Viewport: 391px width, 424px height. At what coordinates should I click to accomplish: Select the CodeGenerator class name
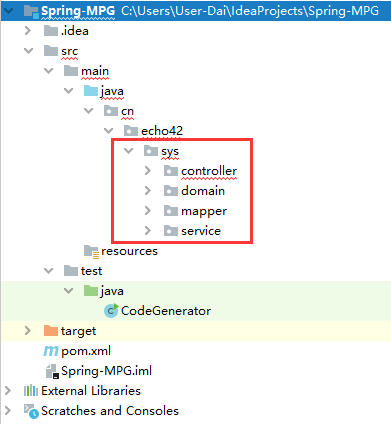[166, 311]
